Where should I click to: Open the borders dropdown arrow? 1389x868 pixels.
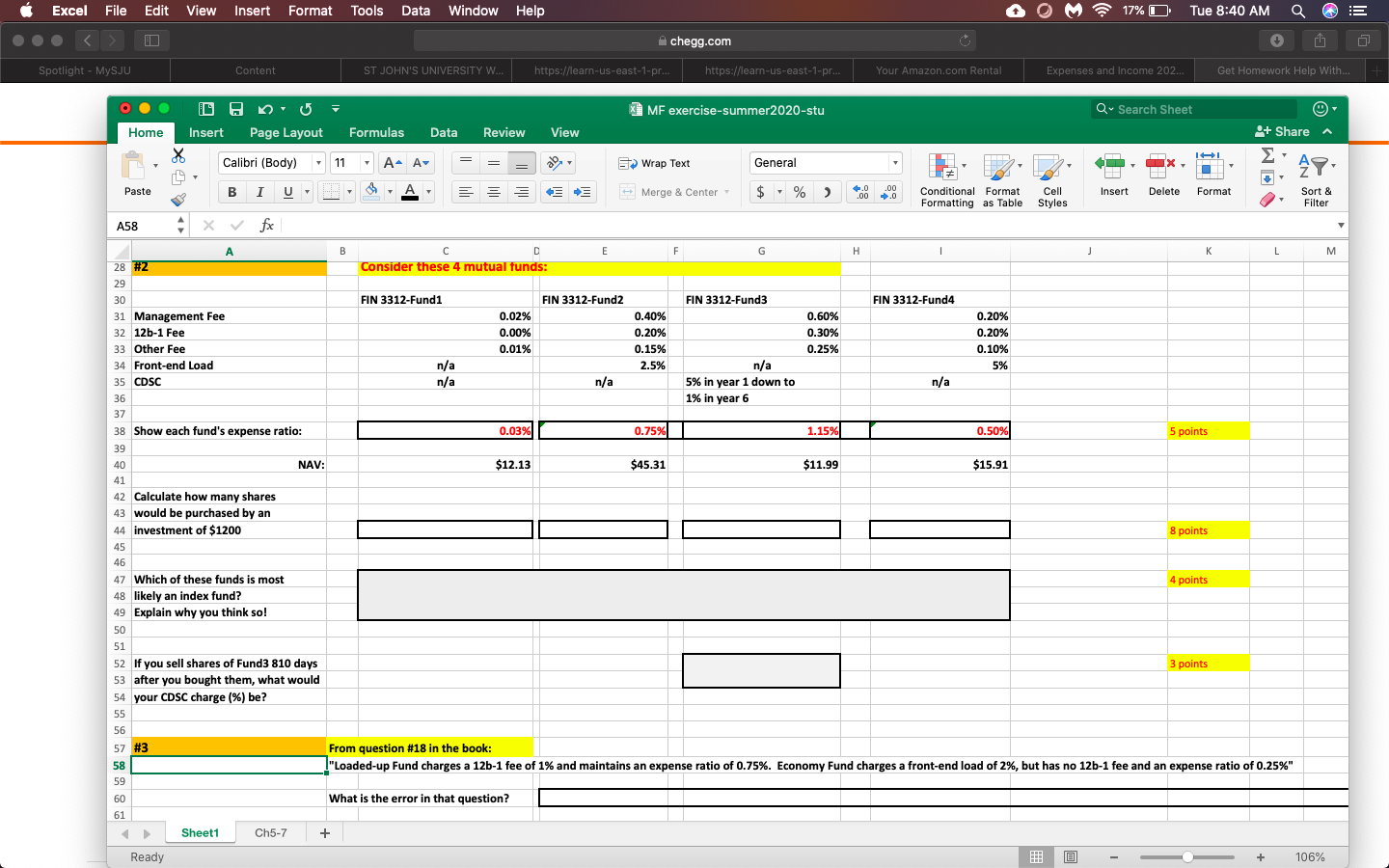click(x=349, y=192)
